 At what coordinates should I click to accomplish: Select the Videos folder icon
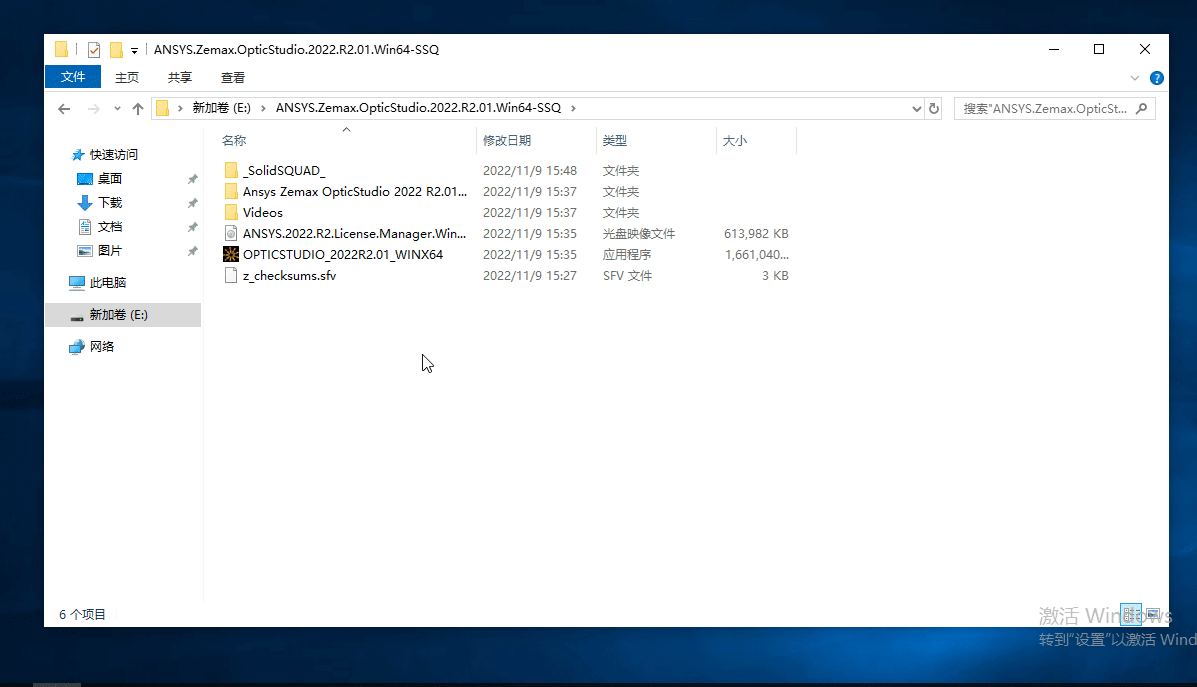pyautogui.click(x=231, y=212)
